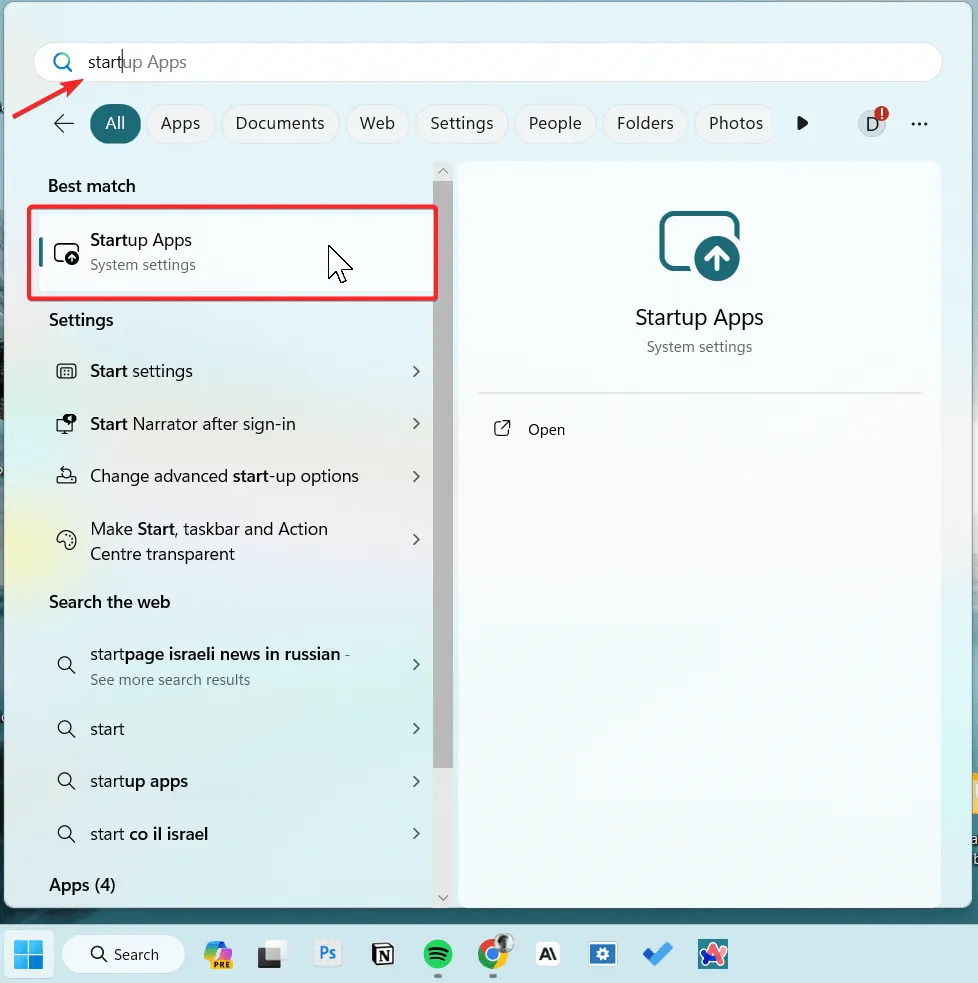The width and height of the screenshot is (978, 983).
Task: Click the Start settings icon
Action: click(66, 372)
